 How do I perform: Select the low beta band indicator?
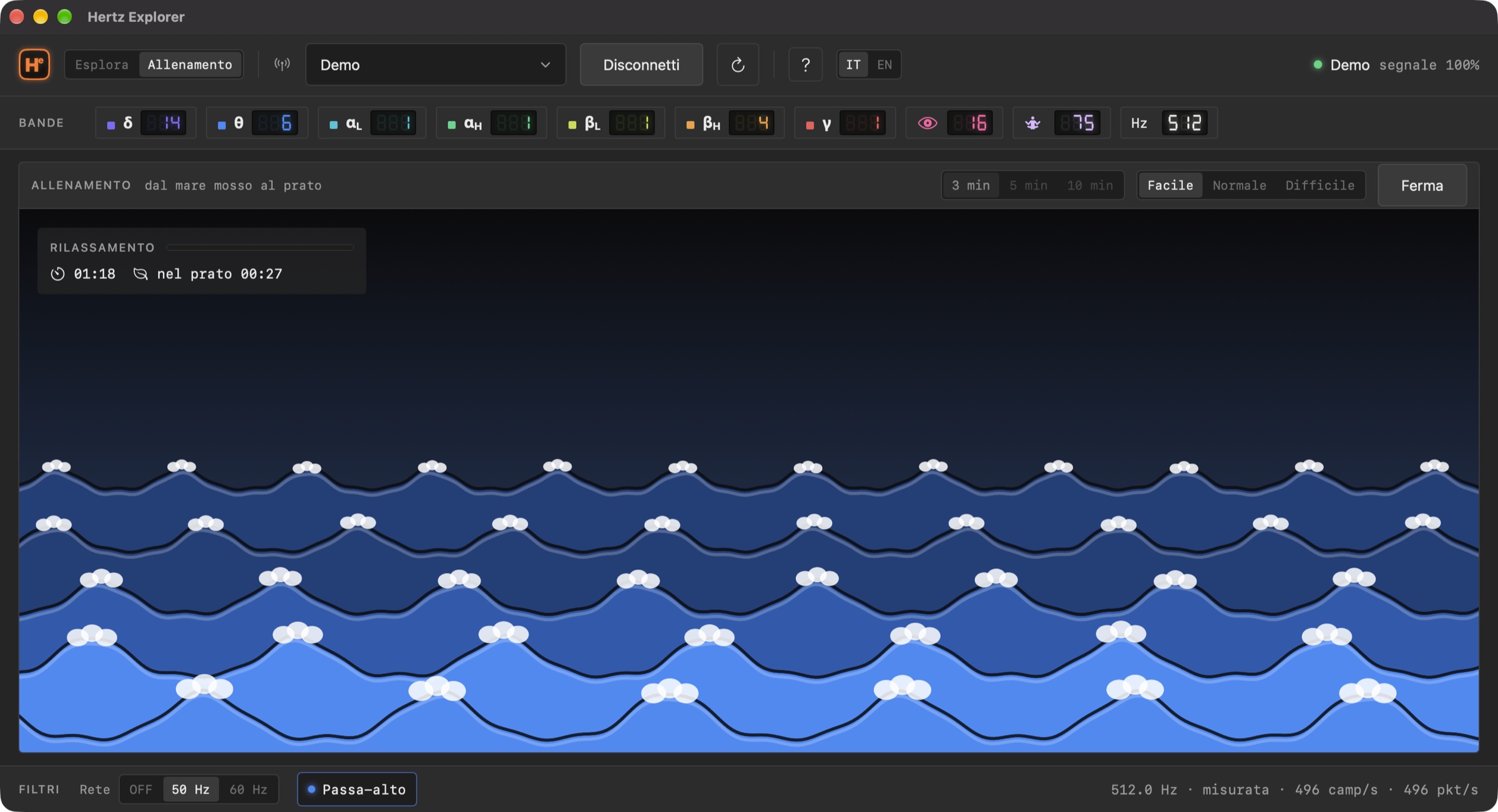coord(610,122)
